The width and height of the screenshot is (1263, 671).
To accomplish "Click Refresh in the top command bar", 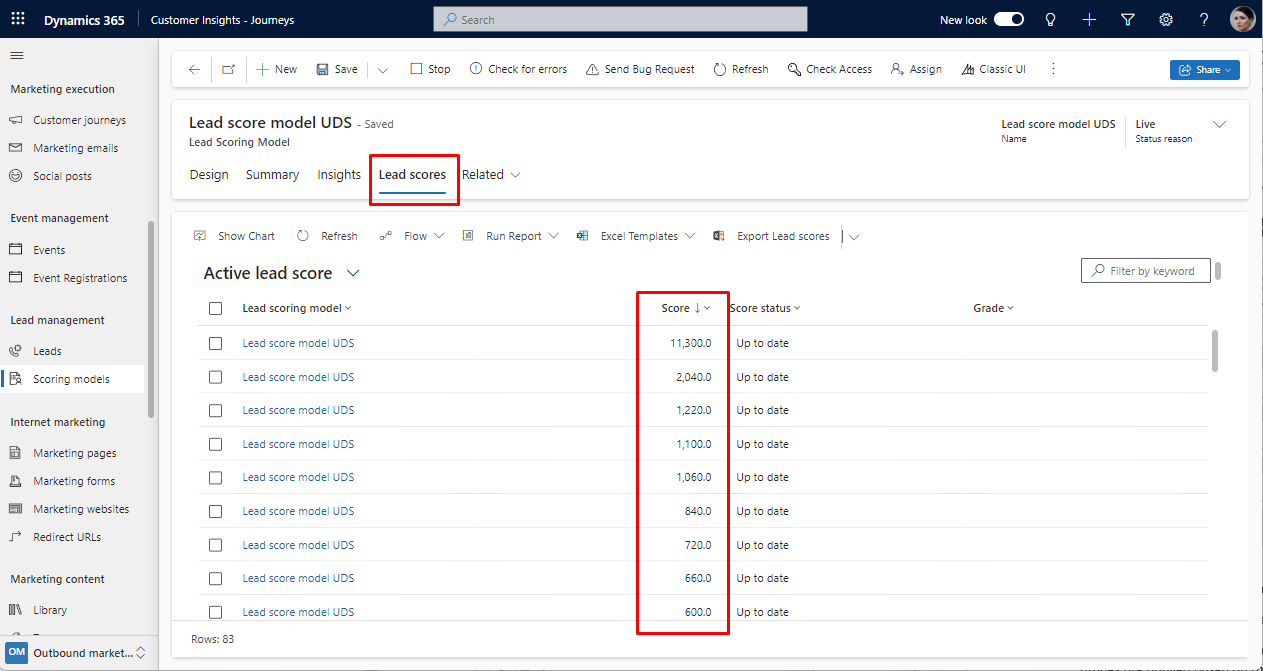I will 741,69.
